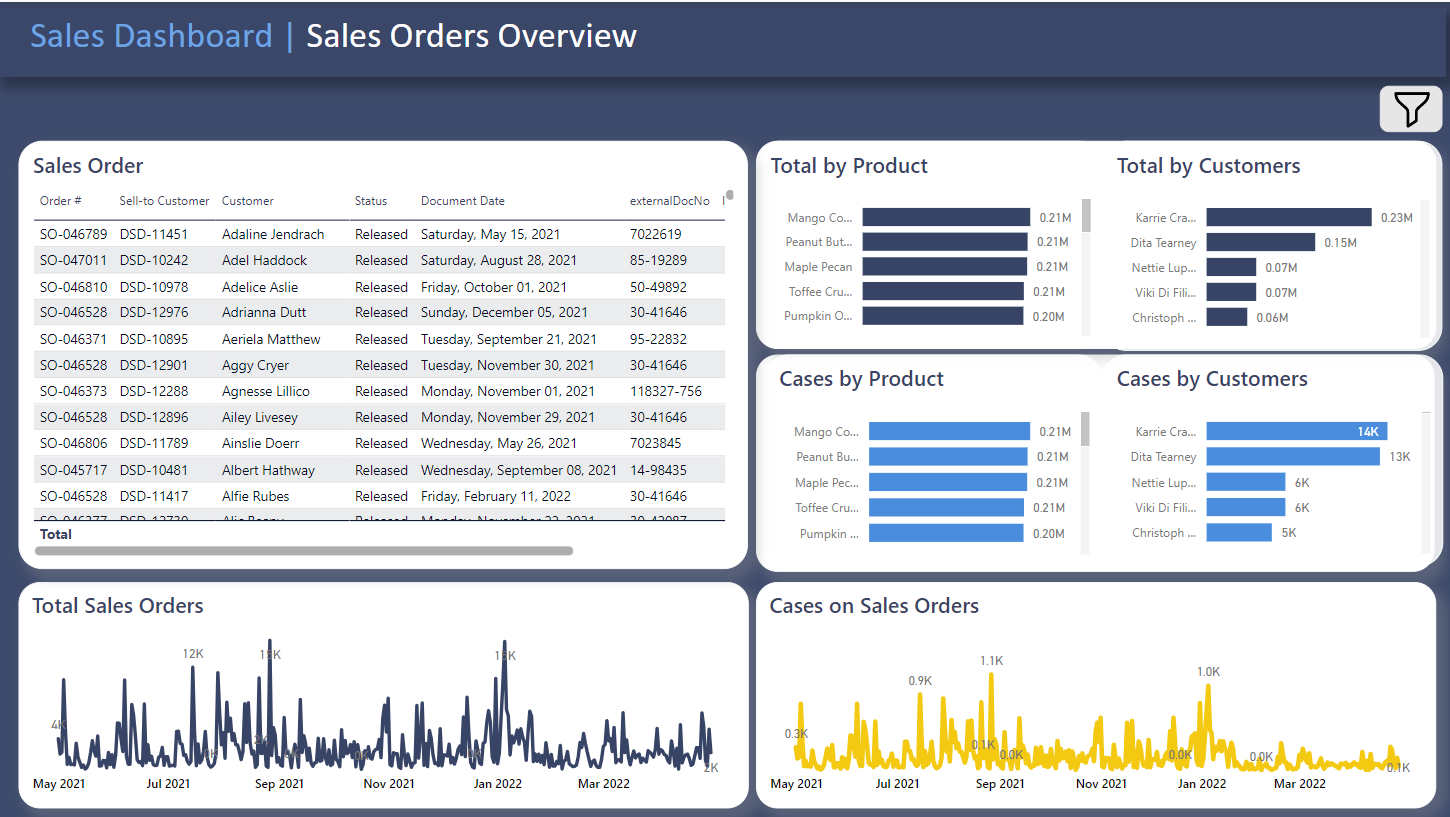Click the Total Sales Orders chart title
This screenshot has height=817, width=1450.
click(118, 606)
